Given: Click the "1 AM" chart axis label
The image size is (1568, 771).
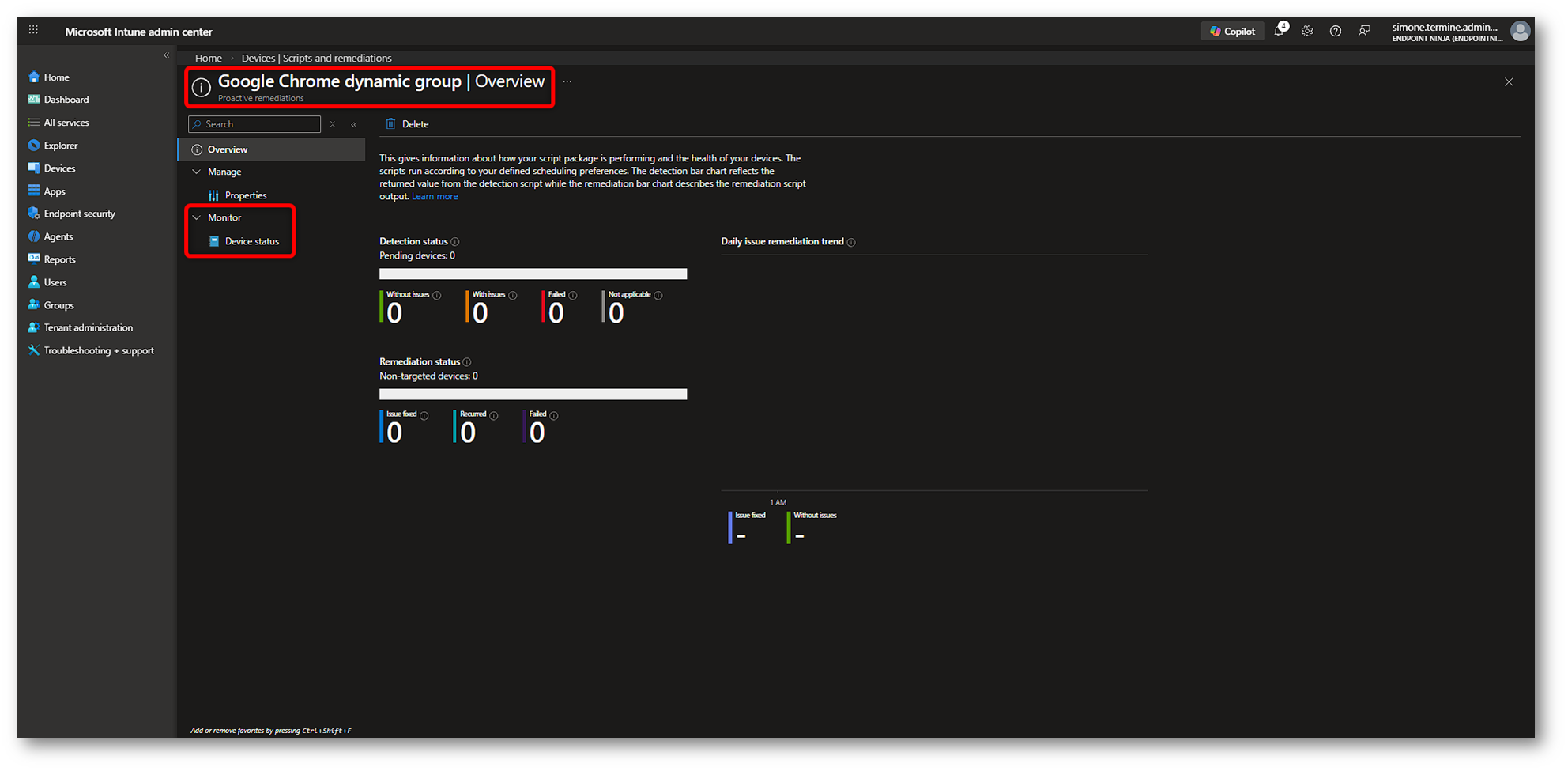Looking at the screenshot, I should click(x=778, y=502).
